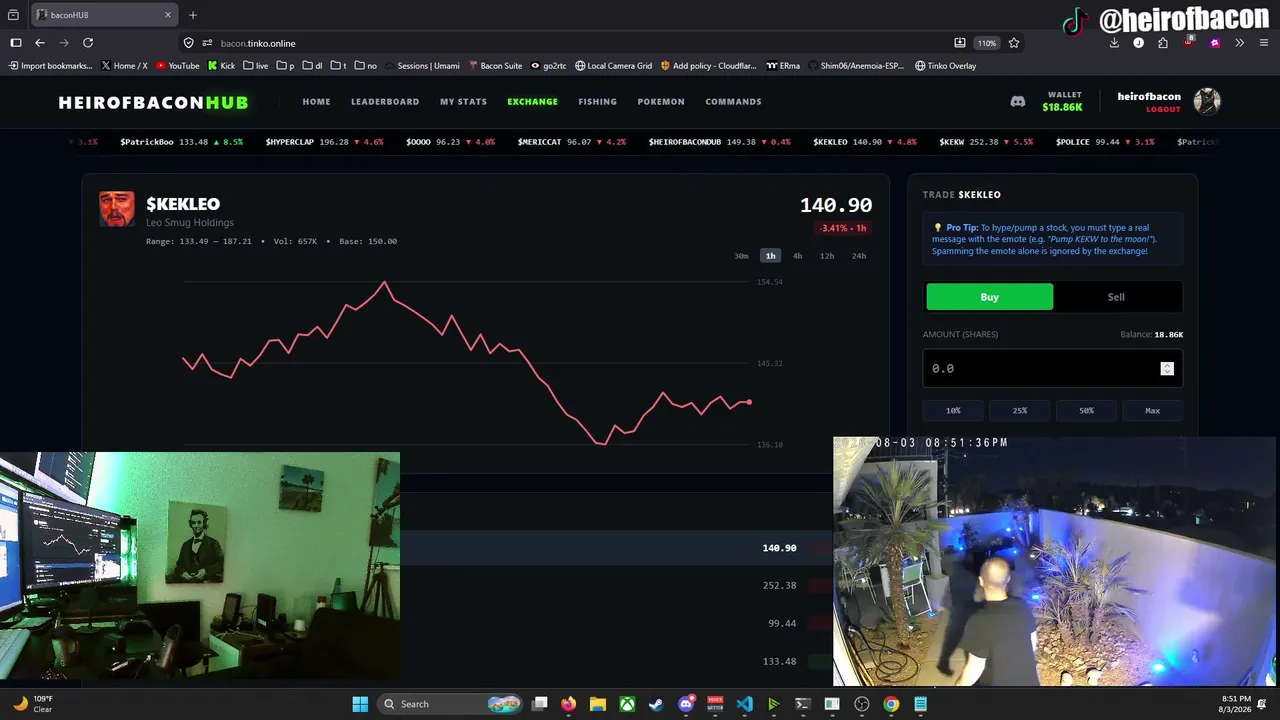Bookmark this page with the star icon
Image resolution: width=1280 pixels, height=720 pixels.
1014,43
